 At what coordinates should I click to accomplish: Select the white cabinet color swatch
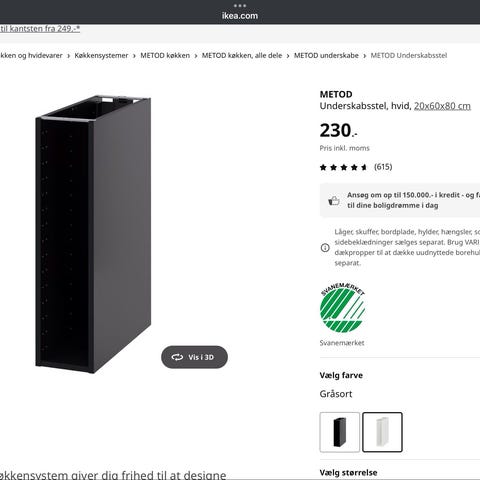[x=382, y=432]
